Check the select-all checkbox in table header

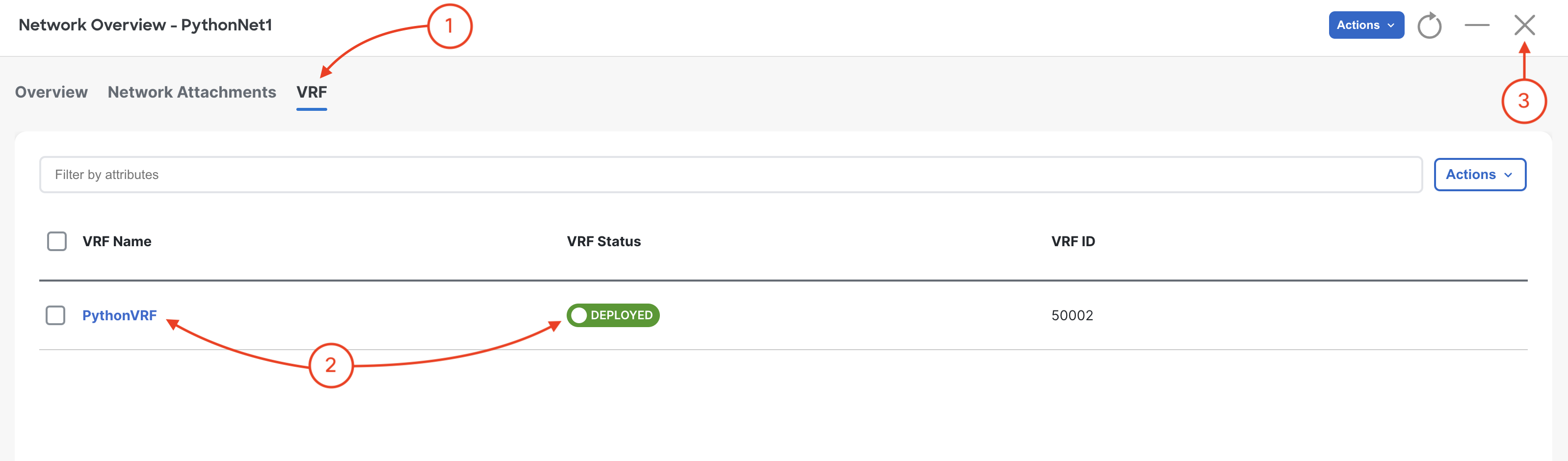pos(56,241)
